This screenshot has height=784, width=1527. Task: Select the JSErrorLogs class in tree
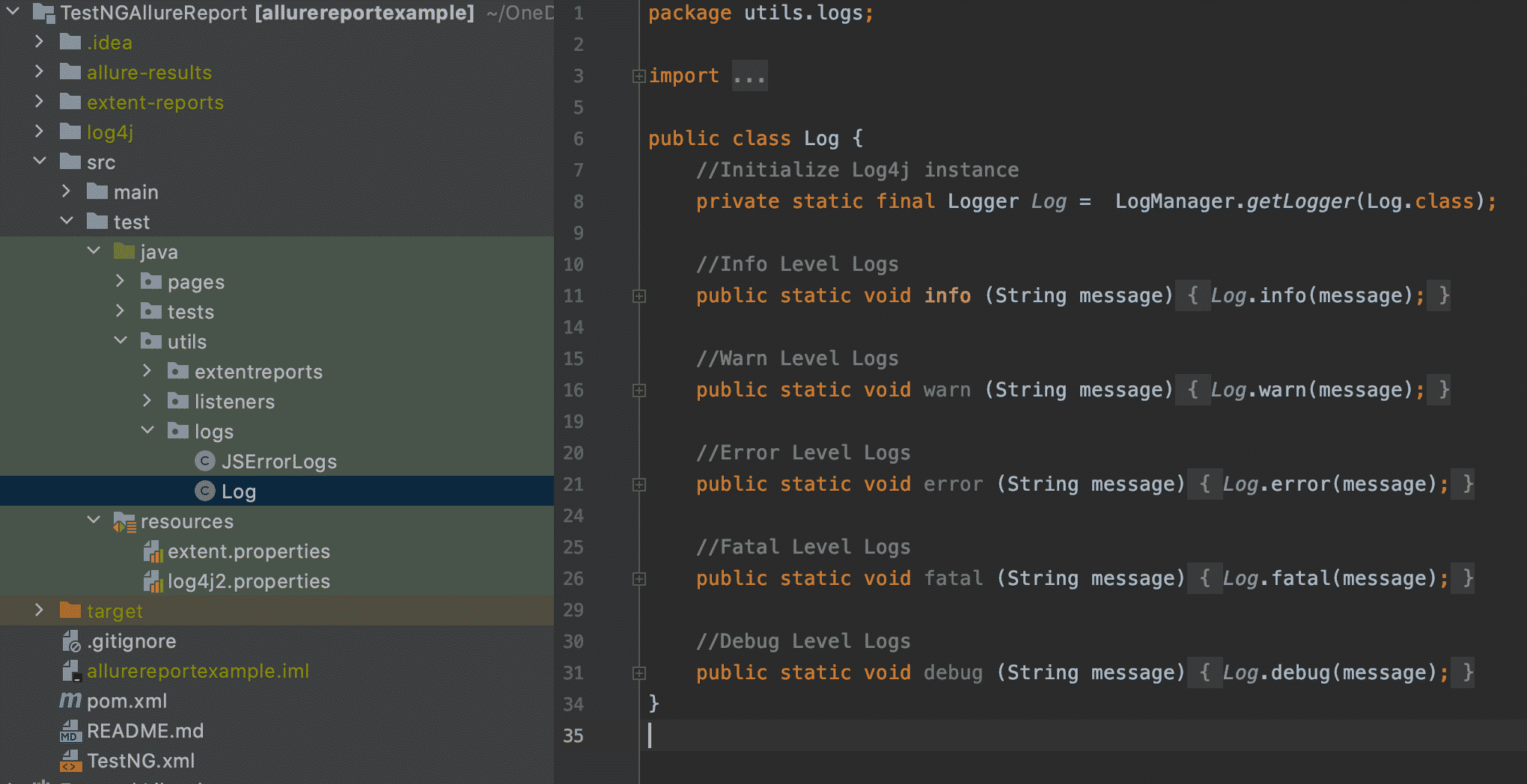(x=279, y=462)
